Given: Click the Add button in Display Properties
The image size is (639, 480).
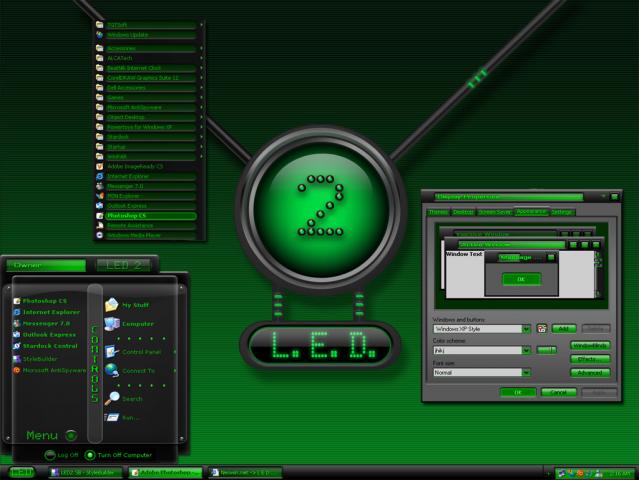Looking at the screenshot, I should [x=564, y=328].
